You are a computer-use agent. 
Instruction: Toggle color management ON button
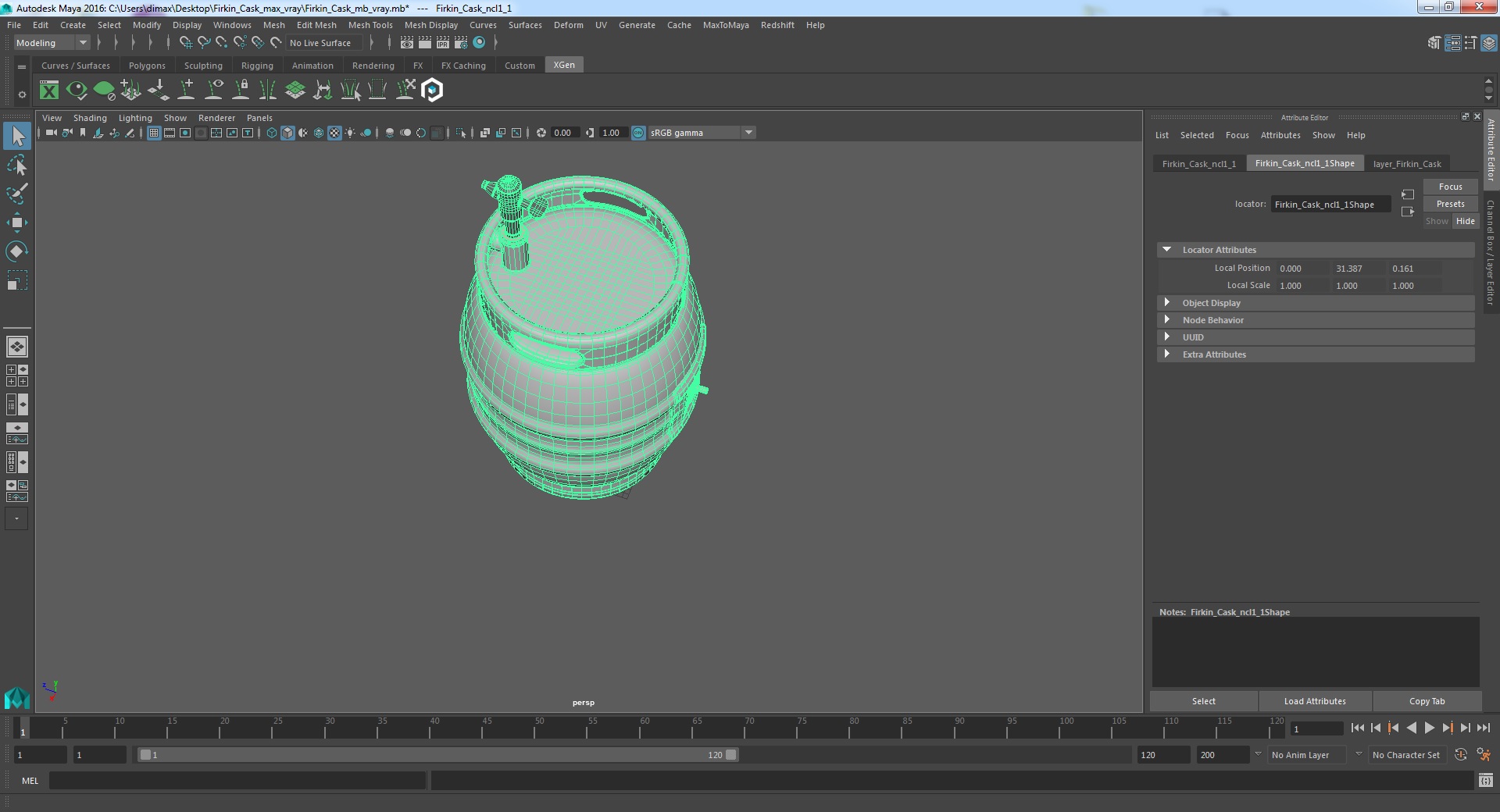coord(638,133)
